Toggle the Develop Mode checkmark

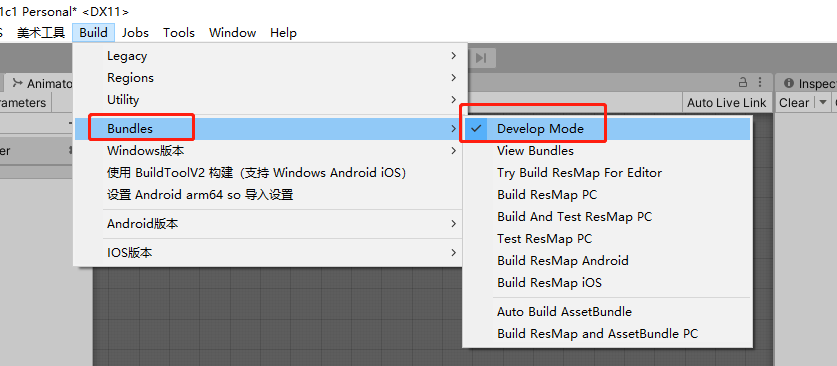[x=477, y=129]
